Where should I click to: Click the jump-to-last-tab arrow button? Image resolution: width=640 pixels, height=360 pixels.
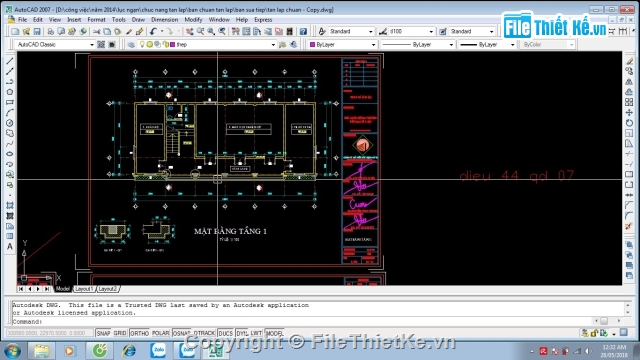(x=47, y=289)
